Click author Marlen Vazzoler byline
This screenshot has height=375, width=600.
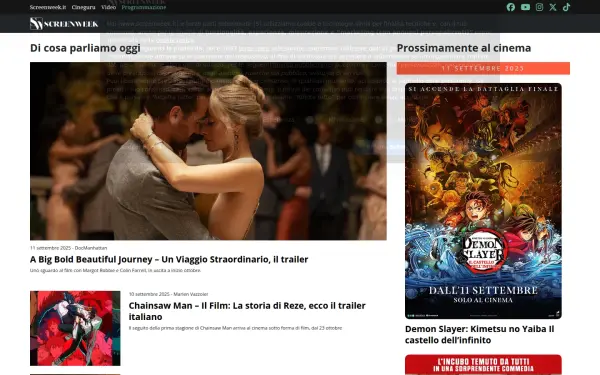pyautogui.click(x=191, y=294)
